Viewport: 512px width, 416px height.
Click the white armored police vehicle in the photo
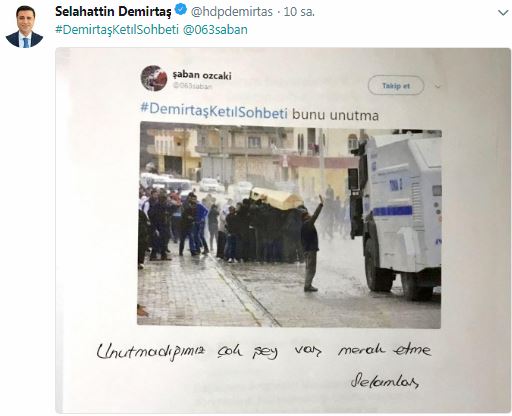click(x=396, y=215)
